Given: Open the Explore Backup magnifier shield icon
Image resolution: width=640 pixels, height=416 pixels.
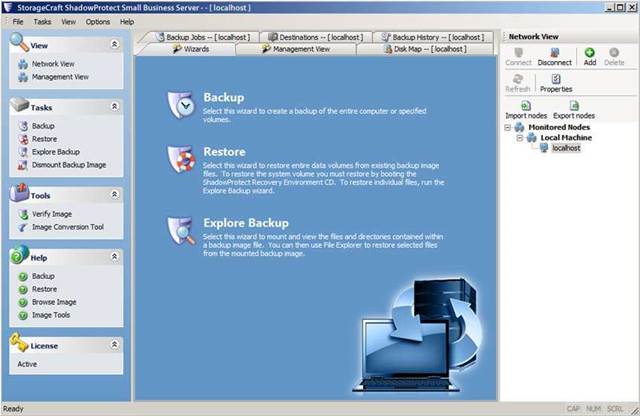Looking at the screenshot, I should [x=181, y=231].
